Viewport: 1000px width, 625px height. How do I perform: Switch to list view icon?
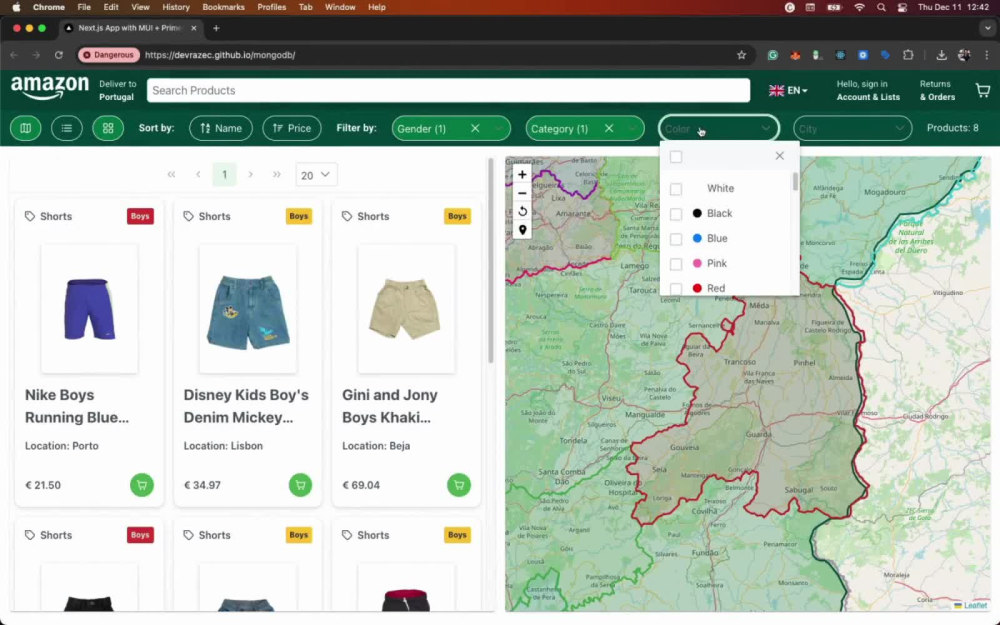click(x=66, y=128)
